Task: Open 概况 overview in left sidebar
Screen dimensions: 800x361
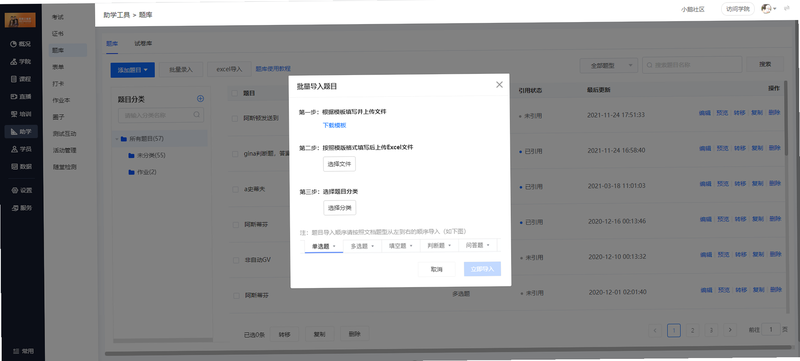Action: point(21,44)
